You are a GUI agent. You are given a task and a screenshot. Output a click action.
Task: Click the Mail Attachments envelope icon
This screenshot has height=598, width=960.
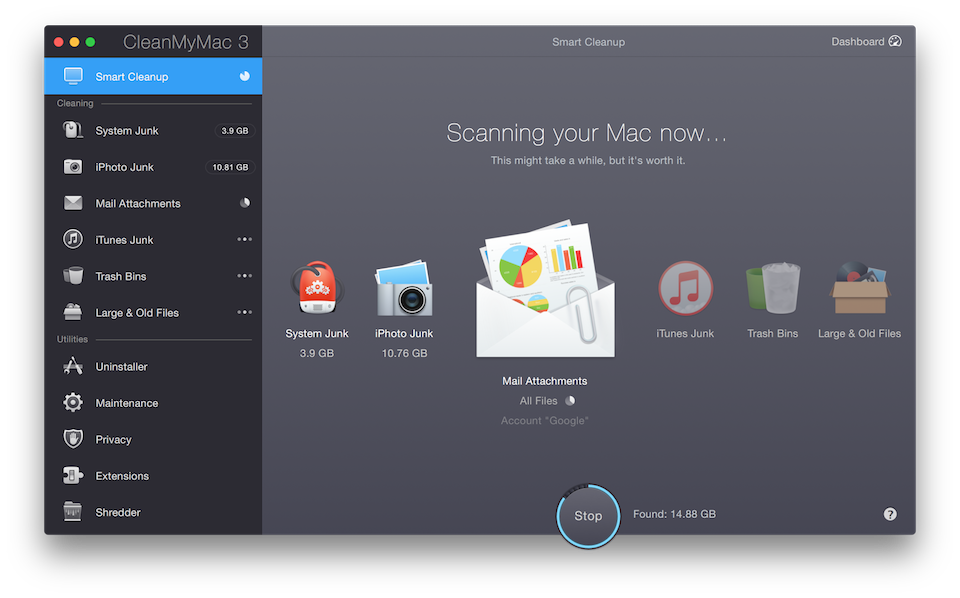[x=72, y=203]
